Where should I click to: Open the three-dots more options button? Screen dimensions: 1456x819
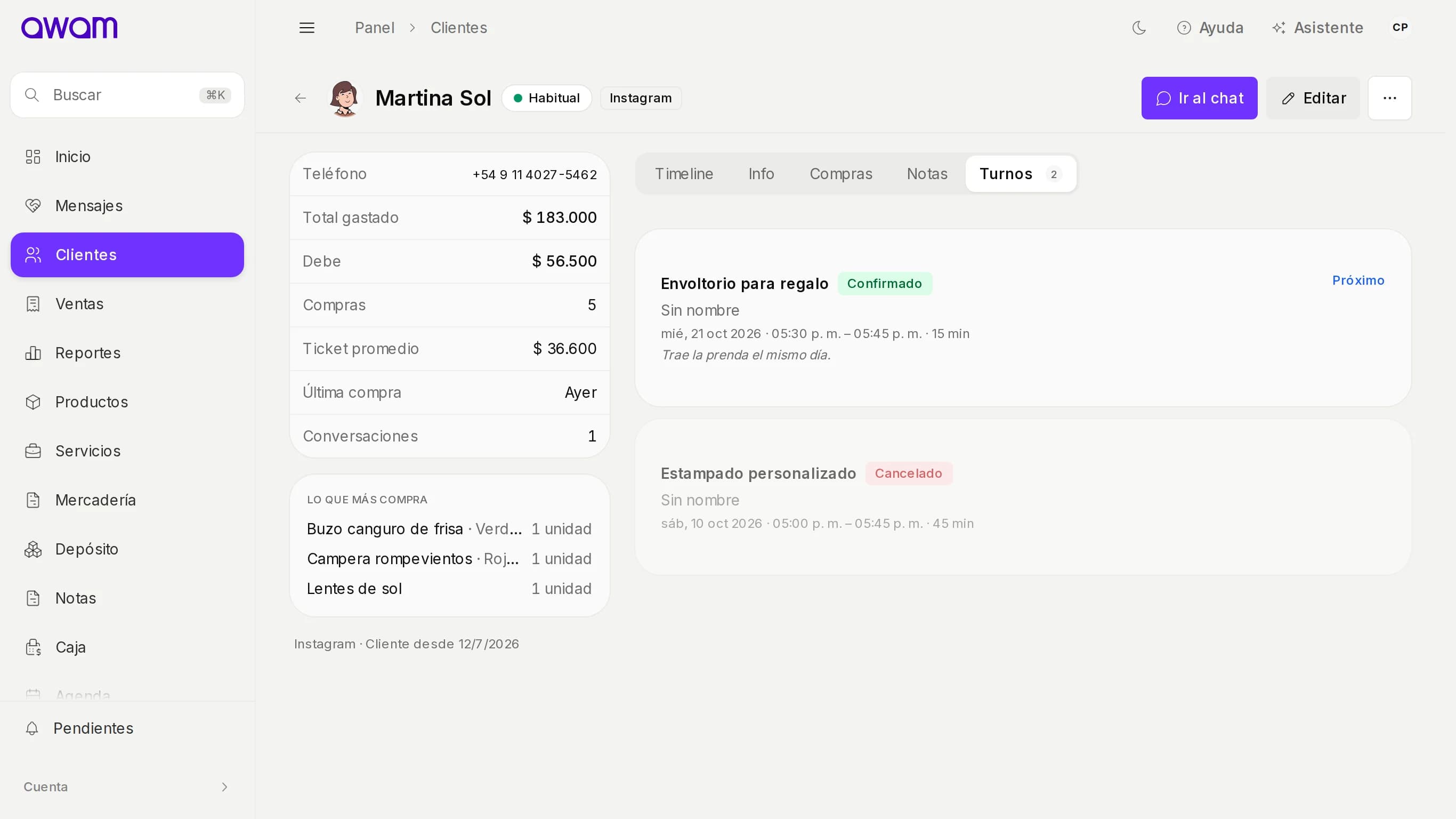coord(1389,99)
